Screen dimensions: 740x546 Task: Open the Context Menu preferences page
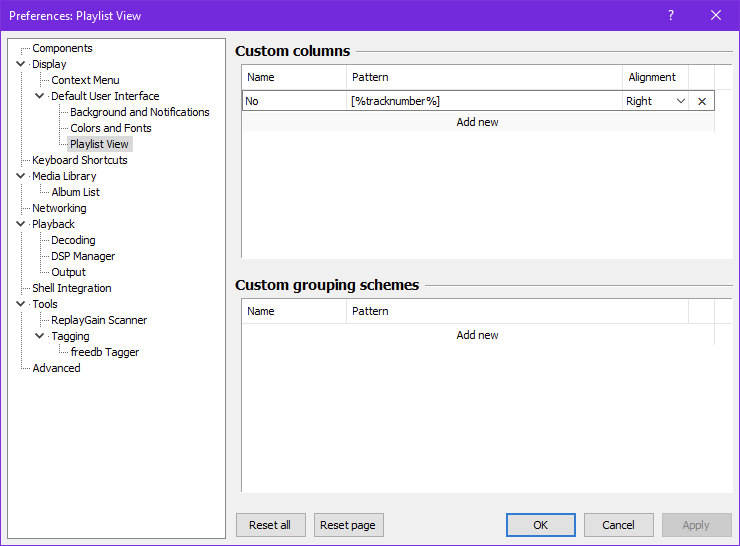coord(85,80)
